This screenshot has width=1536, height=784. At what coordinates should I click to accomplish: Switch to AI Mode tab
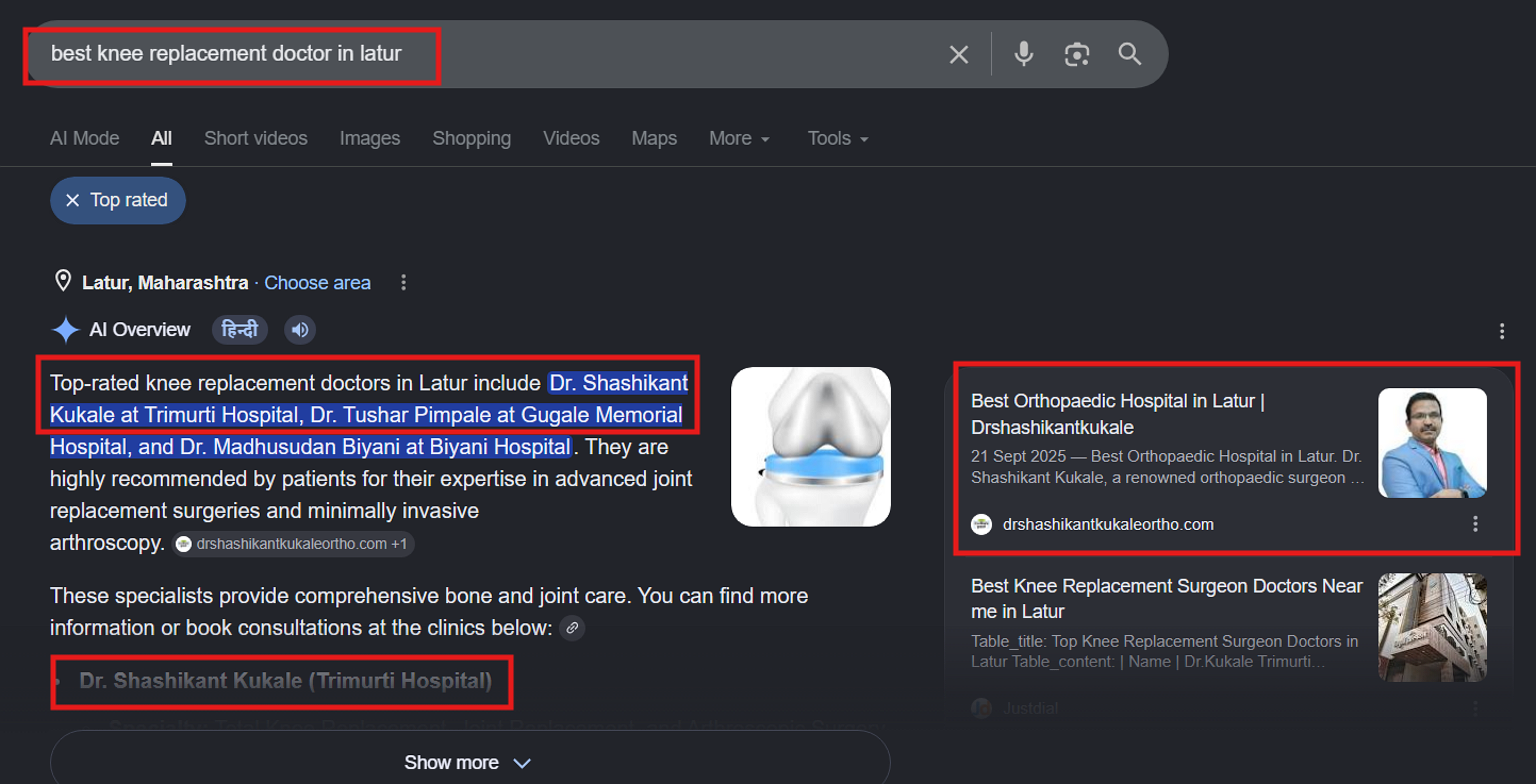tap(85, 138)
